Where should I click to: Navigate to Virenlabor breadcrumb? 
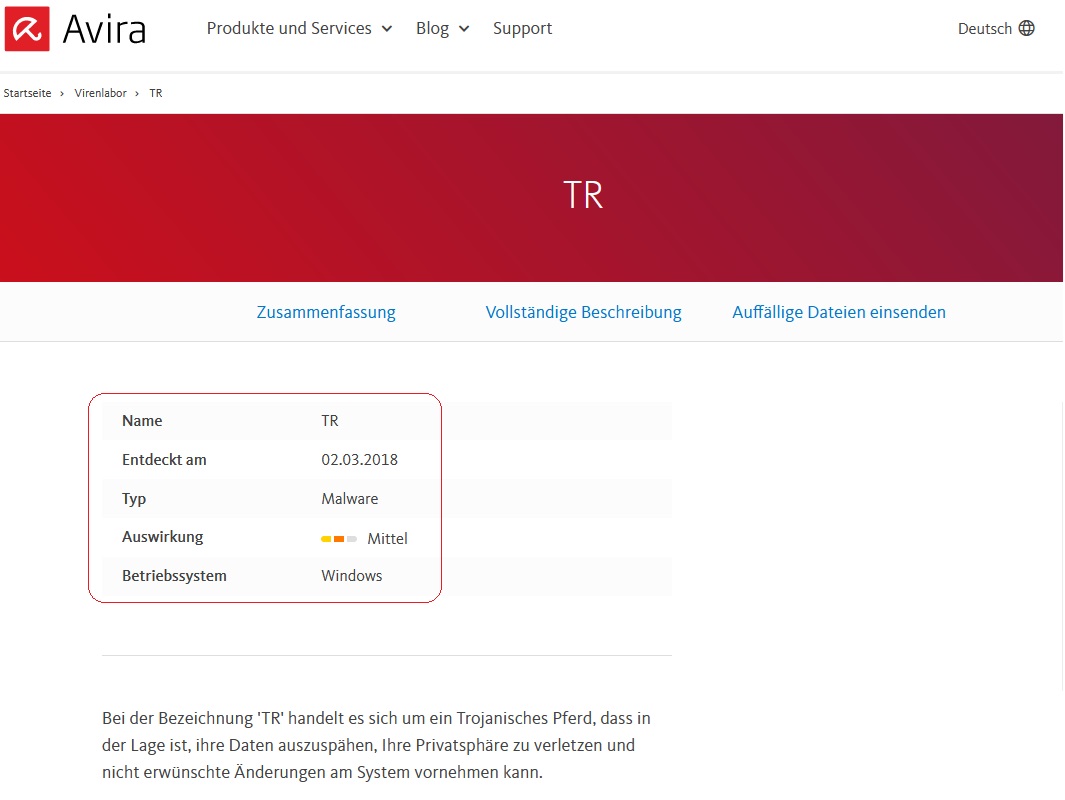tap(101, 93)
